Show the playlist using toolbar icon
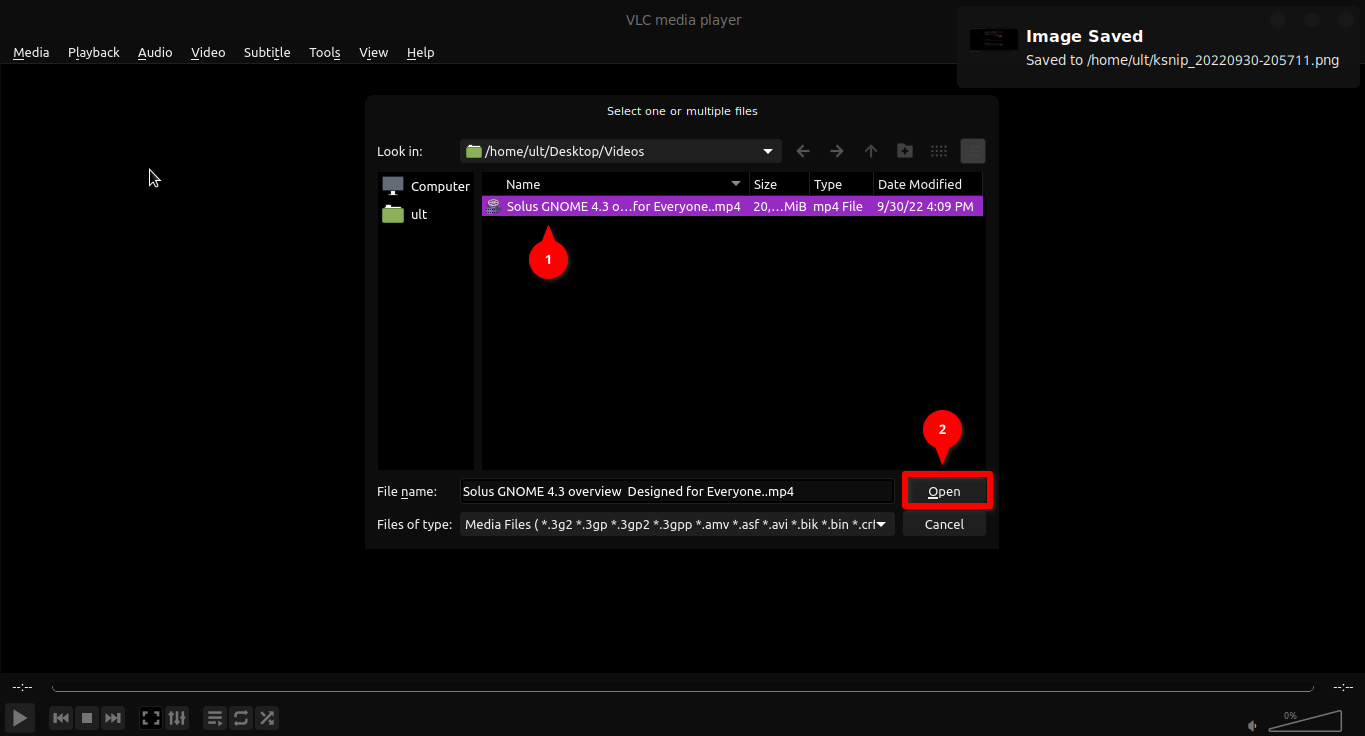The height and width of the screenshot is (736, 1365). (x=214, y=718)
